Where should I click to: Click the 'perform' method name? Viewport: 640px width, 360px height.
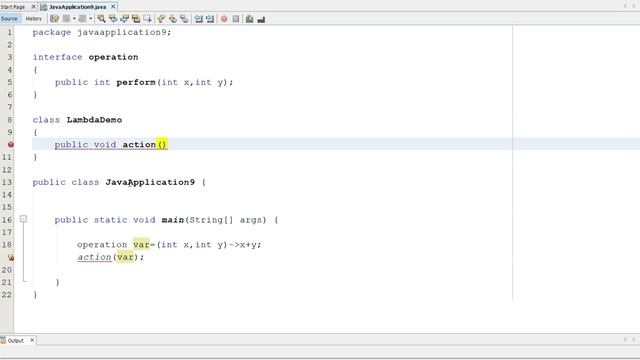pyautogui.click(x=136, y=82)
